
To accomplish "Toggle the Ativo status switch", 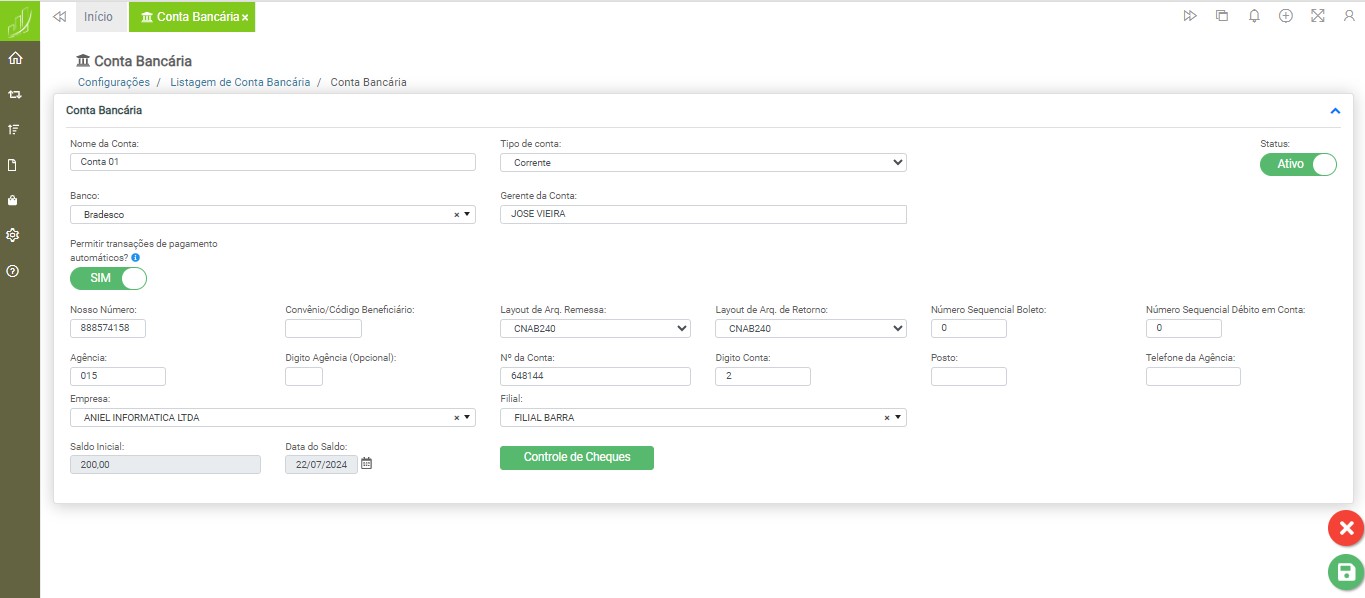I will [1298, 164].
